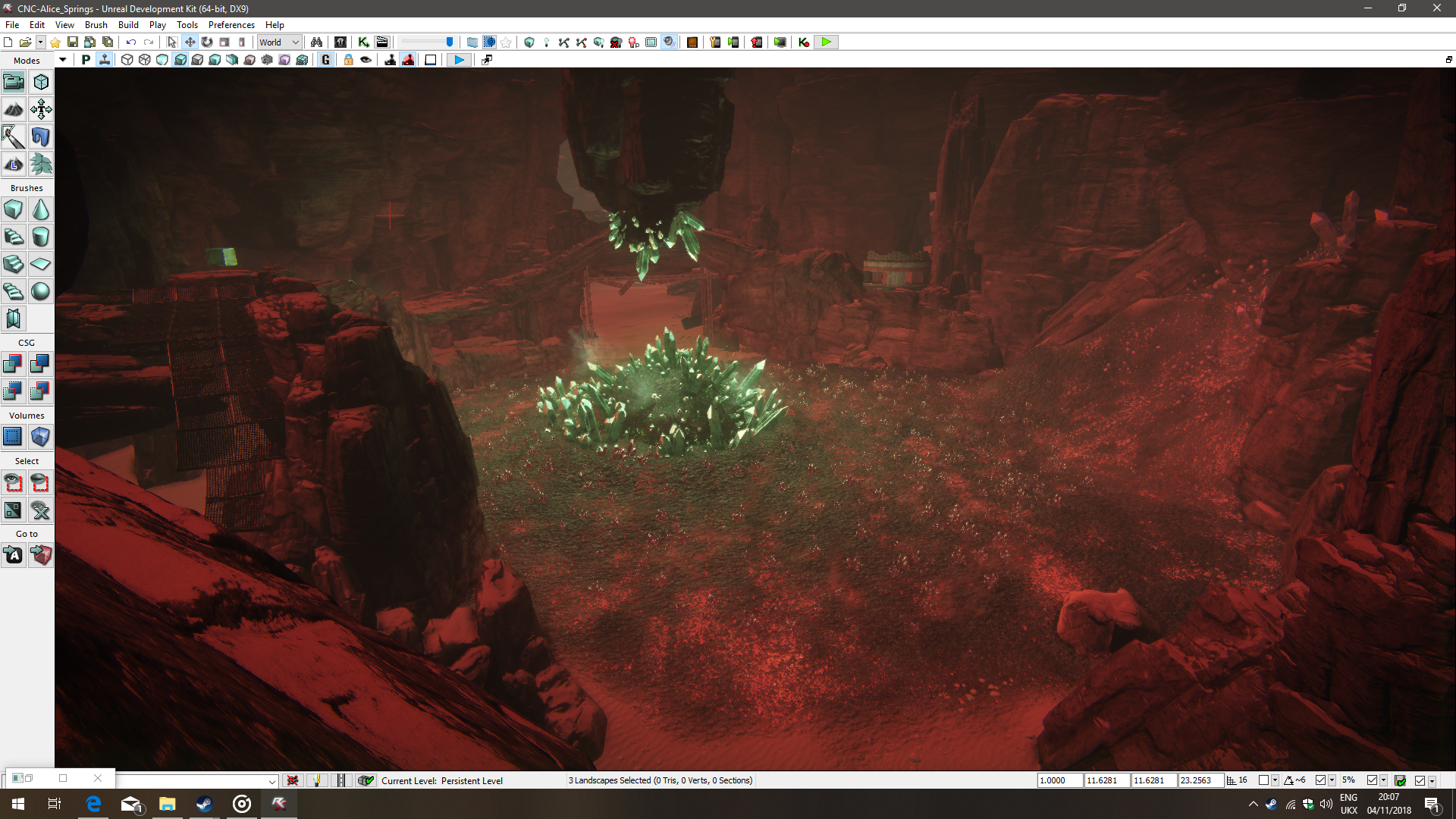The width and height of the screenshot is (1456, 819).
Task: Click the scale field showing 1.0000
Action: (1059, 780)
